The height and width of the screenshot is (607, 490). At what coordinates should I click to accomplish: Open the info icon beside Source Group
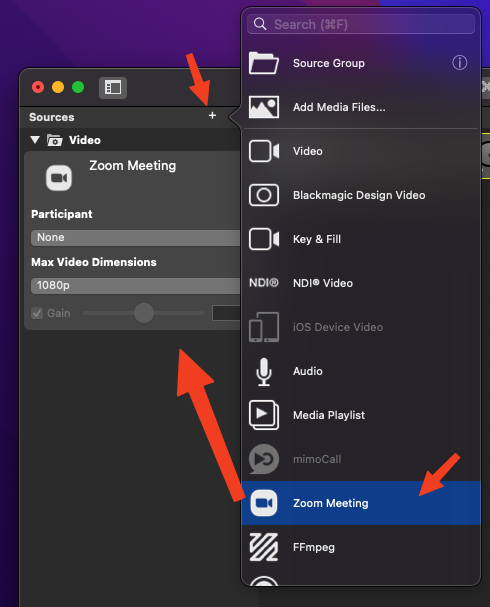[459, 63]
